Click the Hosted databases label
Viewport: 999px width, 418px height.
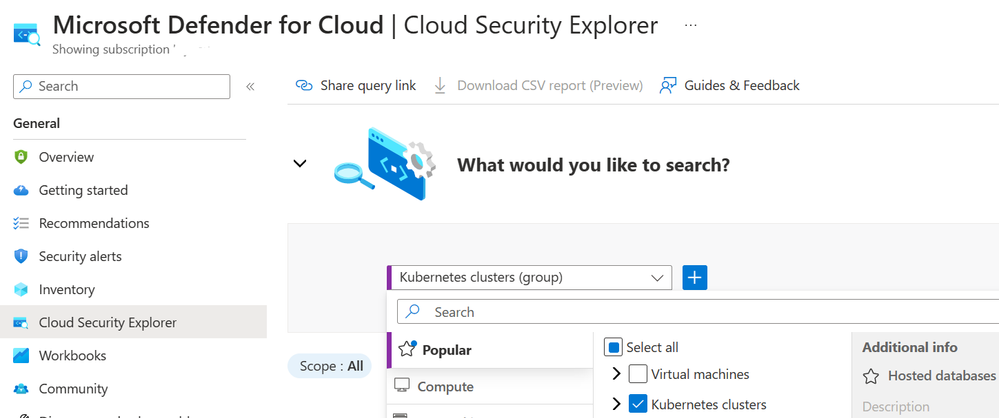942,376
